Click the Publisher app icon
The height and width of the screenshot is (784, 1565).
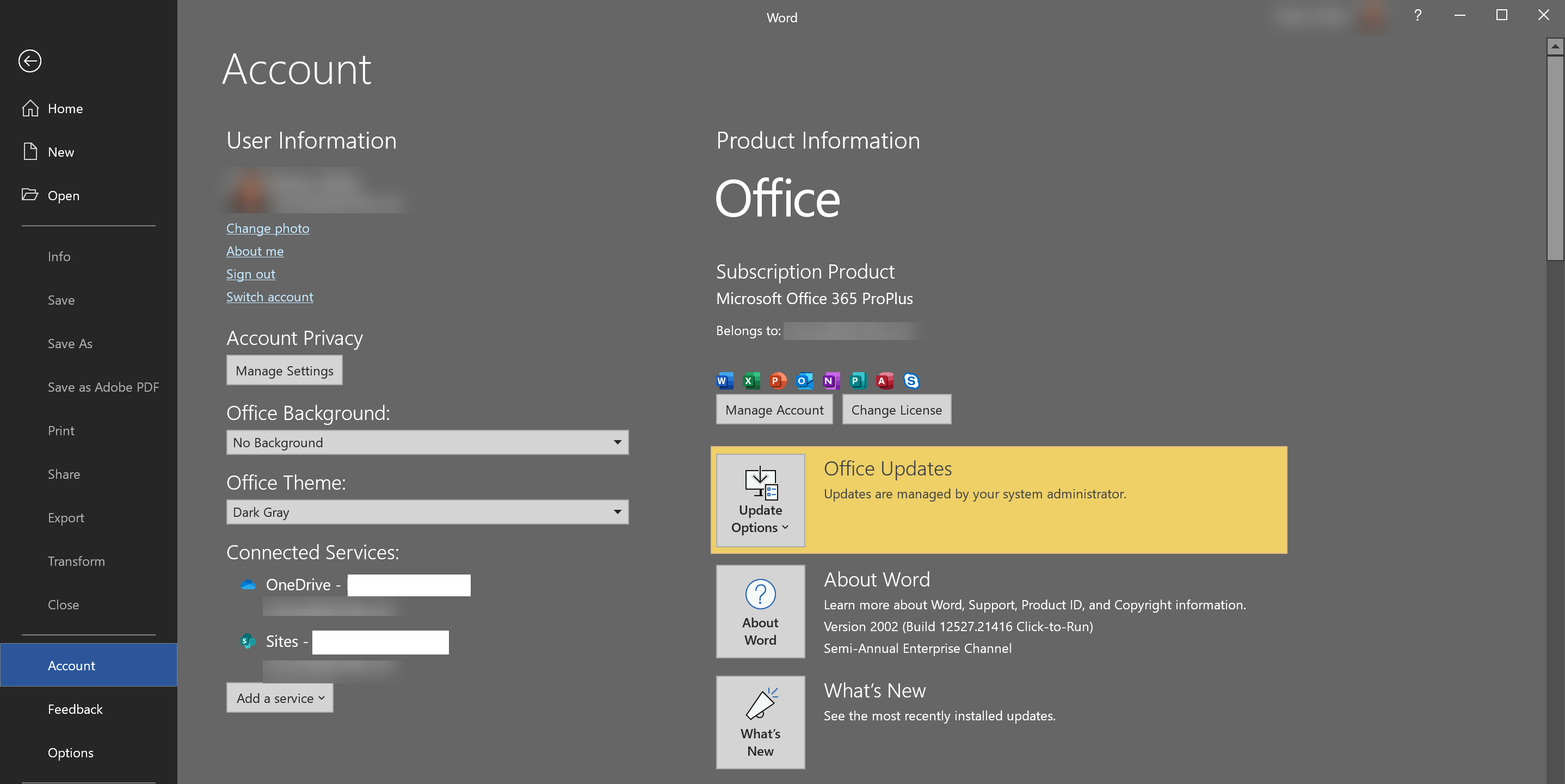pos(858,381)
